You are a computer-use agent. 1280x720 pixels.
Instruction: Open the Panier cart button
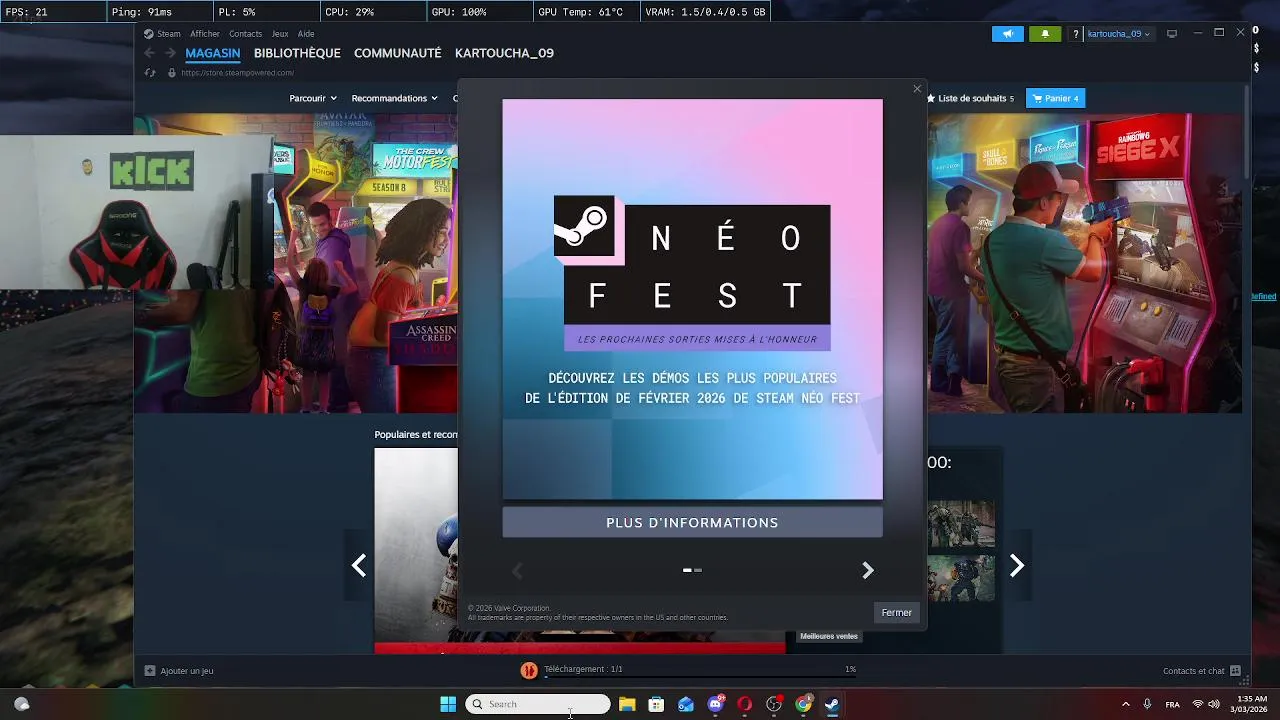click(1055, 98)
